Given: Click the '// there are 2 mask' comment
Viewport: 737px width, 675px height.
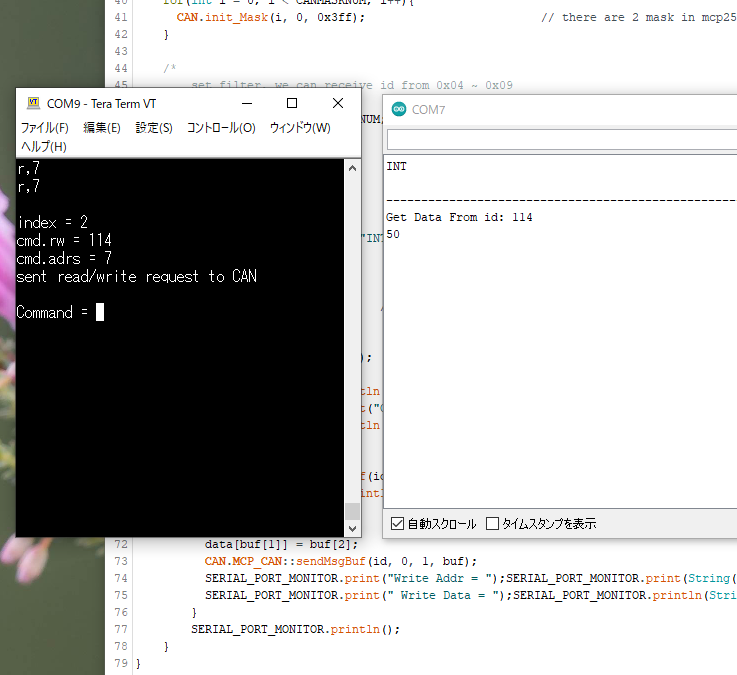Looking at the screenshot, I should [639, 17].
